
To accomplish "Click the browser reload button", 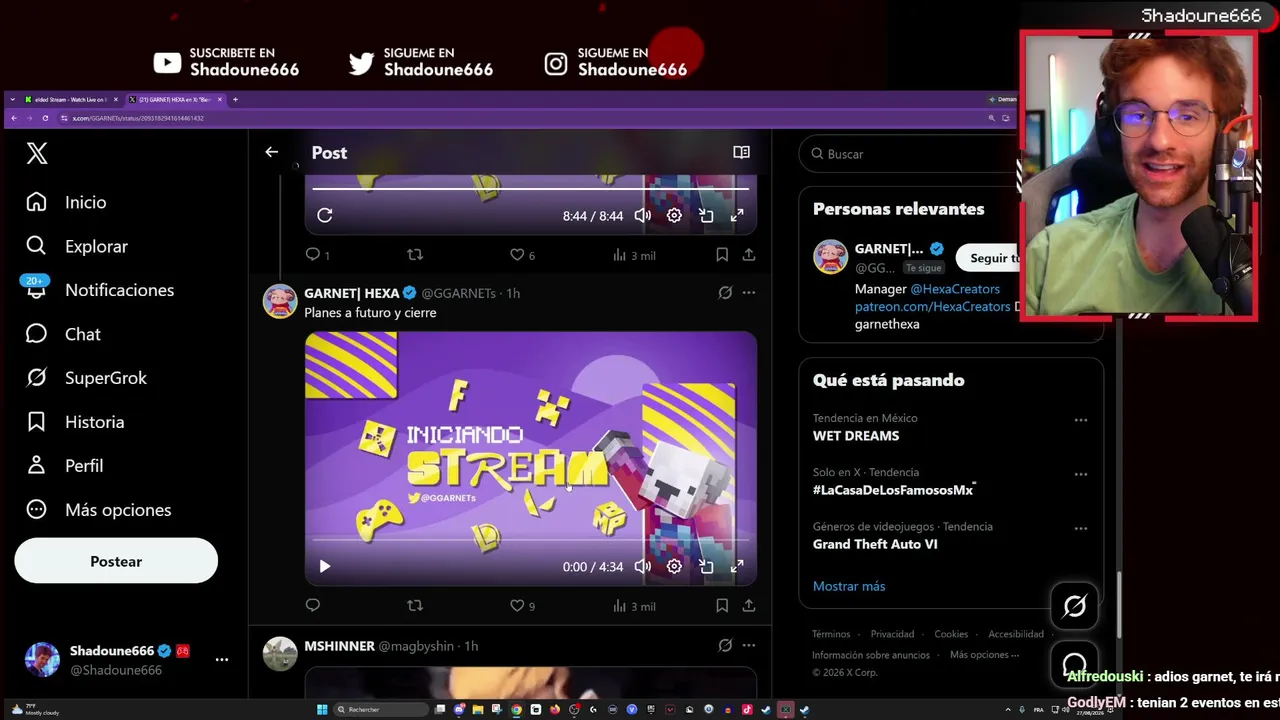I will (45, 118).
